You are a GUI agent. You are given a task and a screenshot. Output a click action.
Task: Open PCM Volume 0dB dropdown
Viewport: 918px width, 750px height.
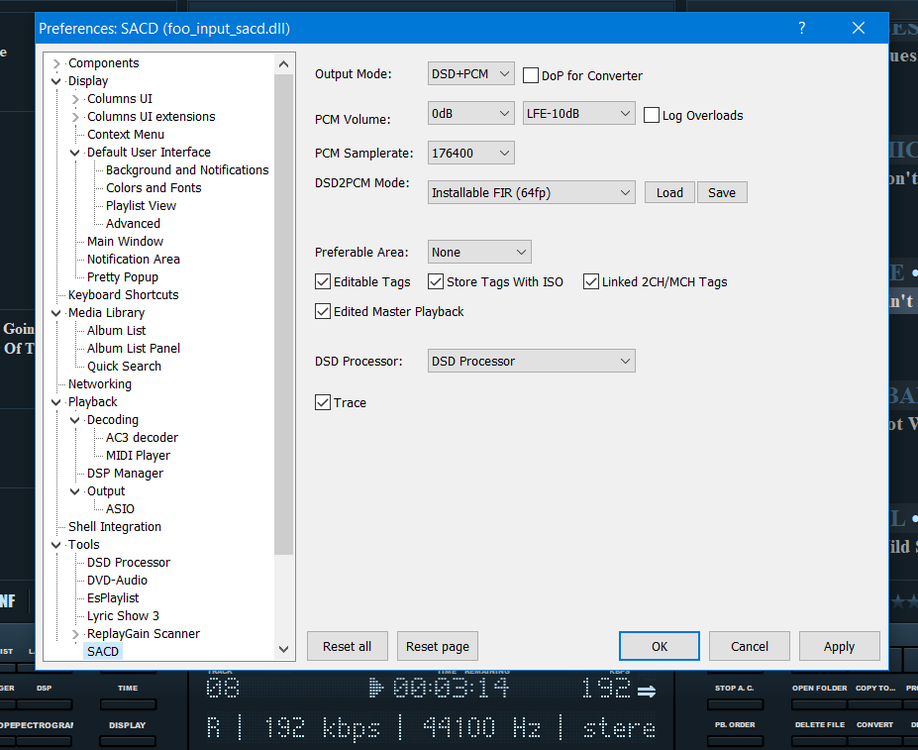coord(471,113)
